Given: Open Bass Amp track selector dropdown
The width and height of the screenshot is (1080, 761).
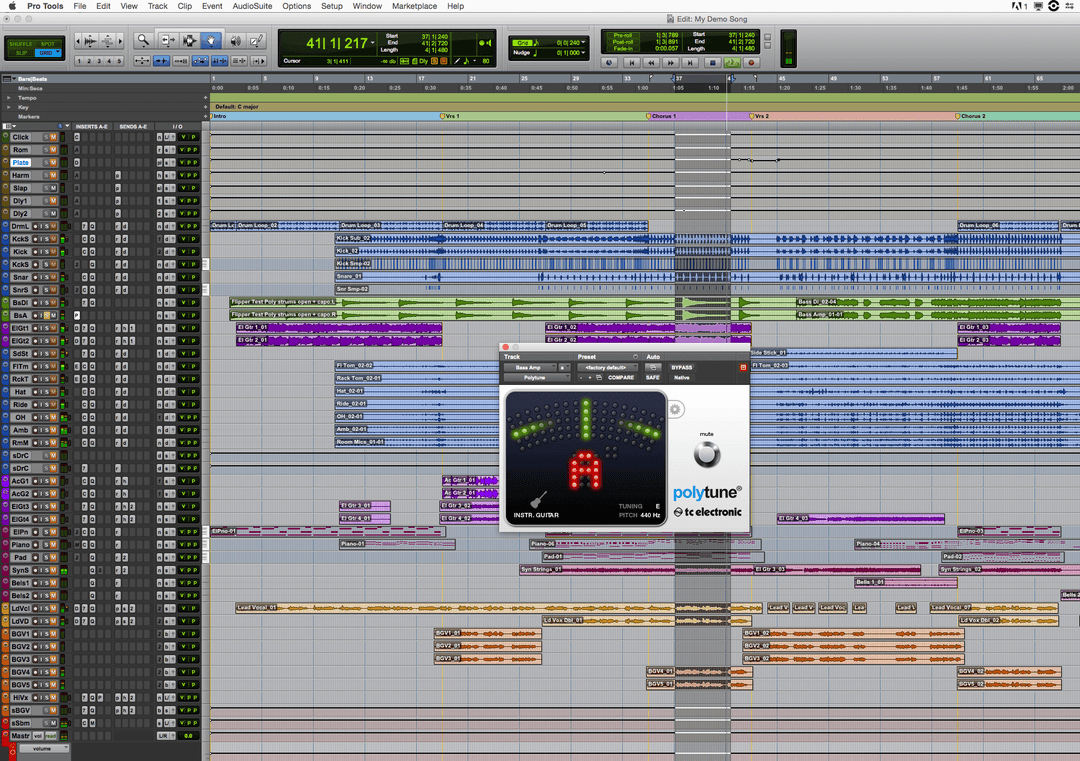Looking at the screenshot, I should pyautogui.click(x=529, y=368).
